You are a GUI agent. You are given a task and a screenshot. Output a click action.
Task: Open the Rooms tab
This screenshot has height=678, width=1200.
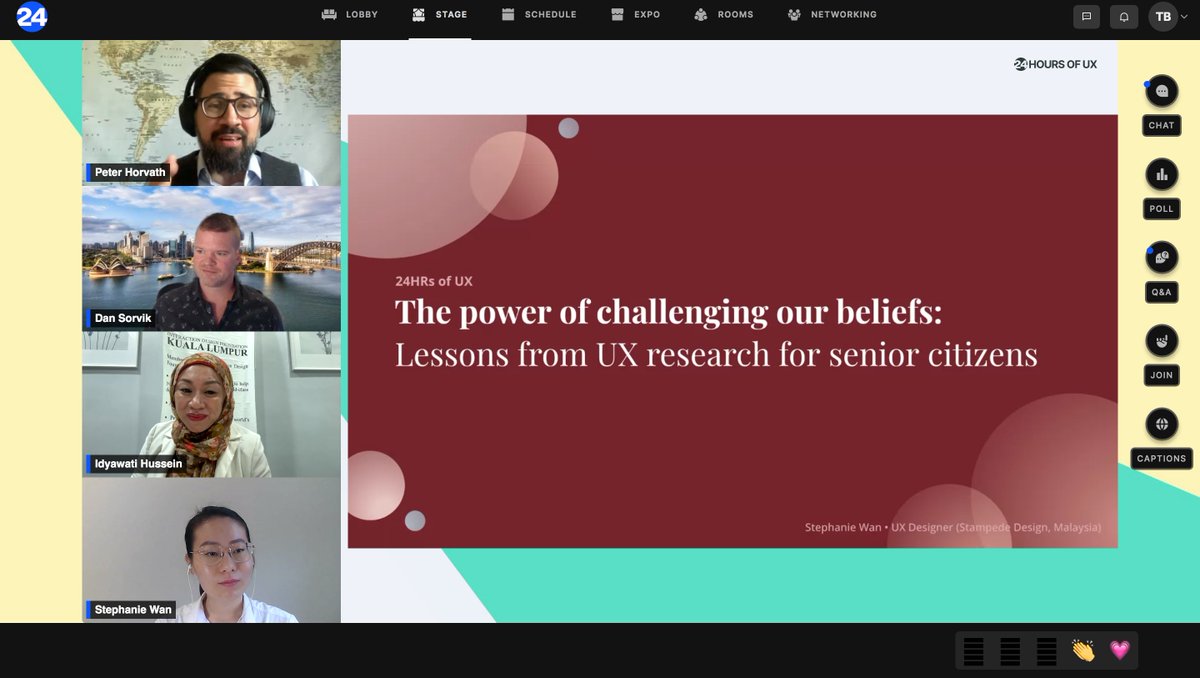[723, 15]
